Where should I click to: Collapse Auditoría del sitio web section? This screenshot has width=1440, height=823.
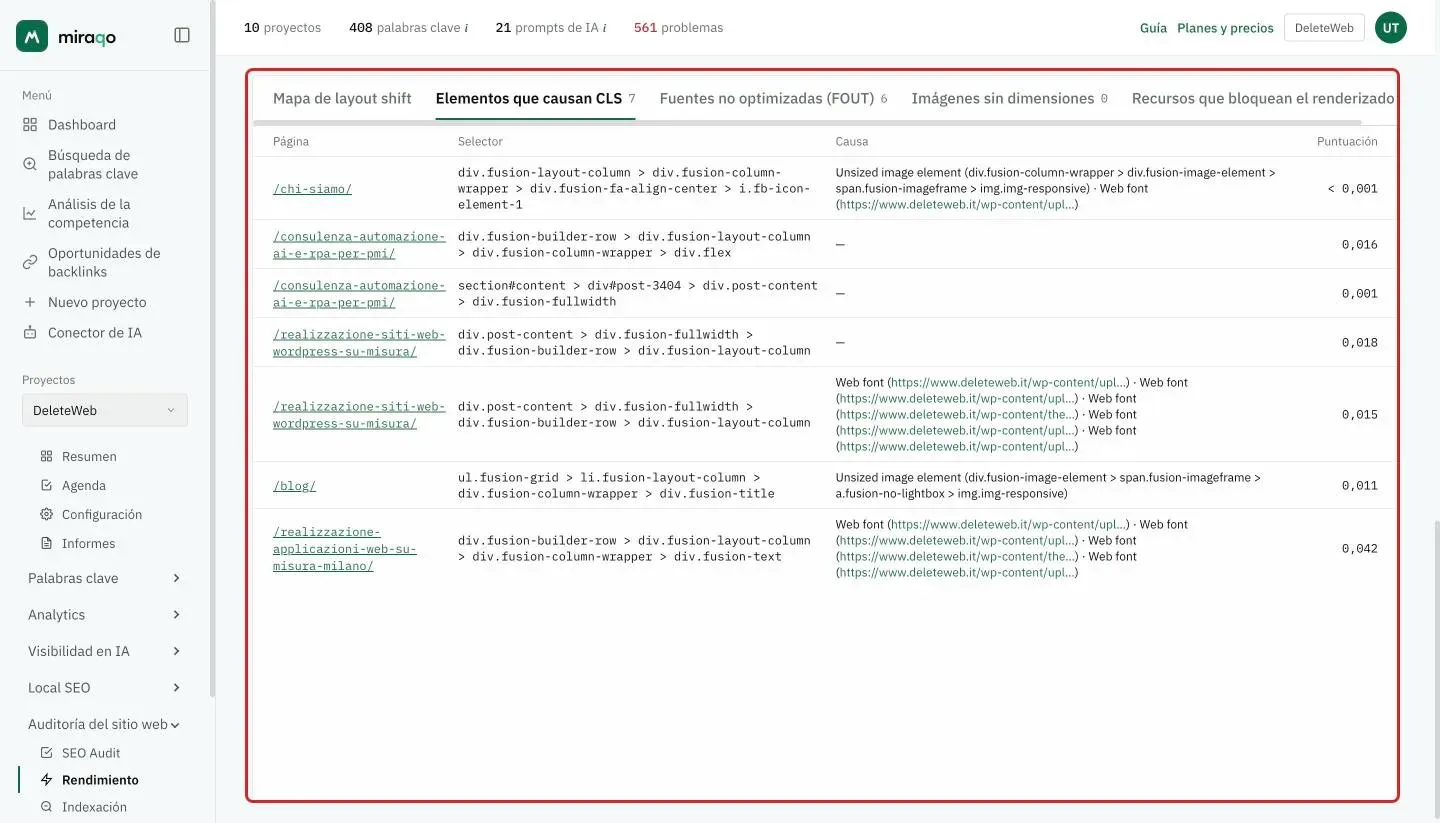point(104,724)
